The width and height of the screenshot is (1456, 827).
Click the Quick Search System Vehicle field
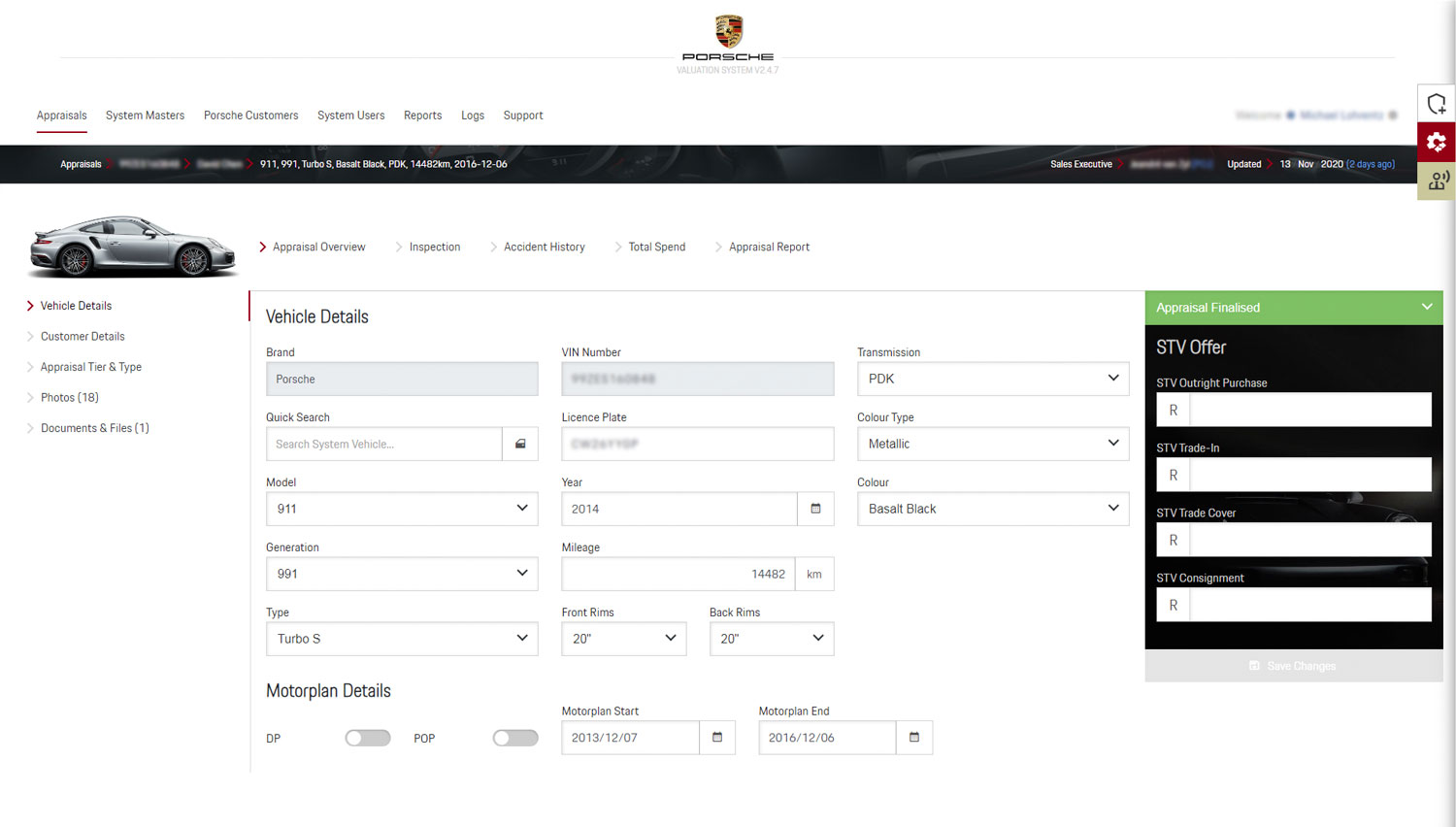point(384,444)
